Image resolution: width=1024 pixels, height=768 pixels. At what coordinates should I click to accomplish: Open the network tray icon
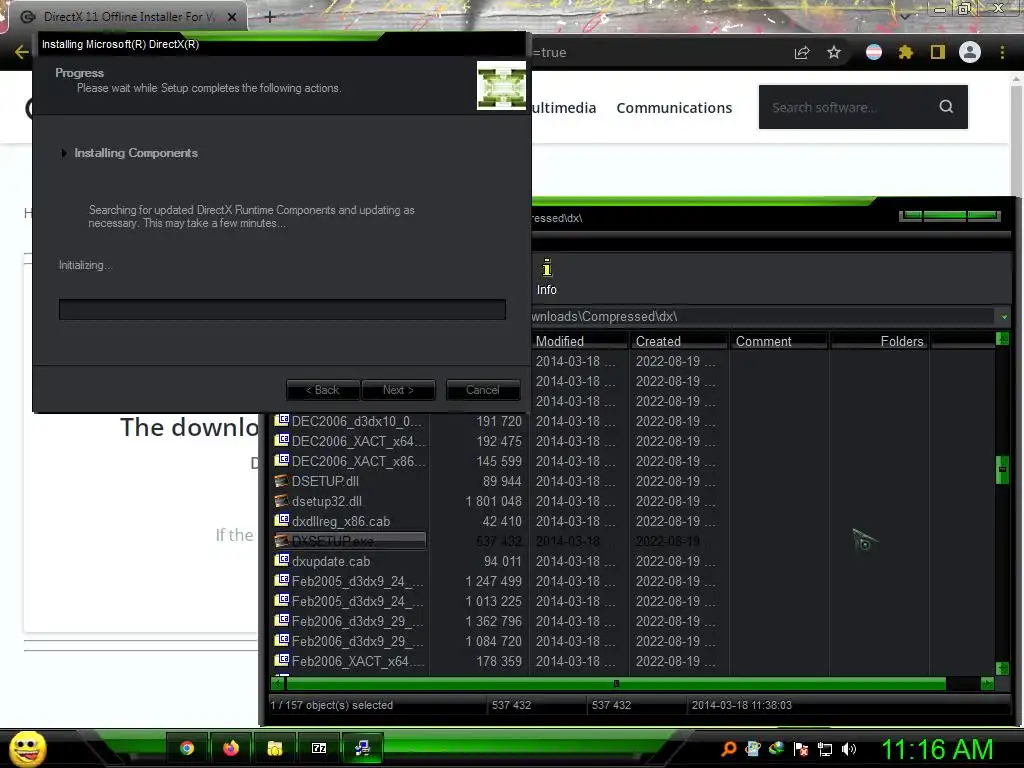(x=825, y=749)
